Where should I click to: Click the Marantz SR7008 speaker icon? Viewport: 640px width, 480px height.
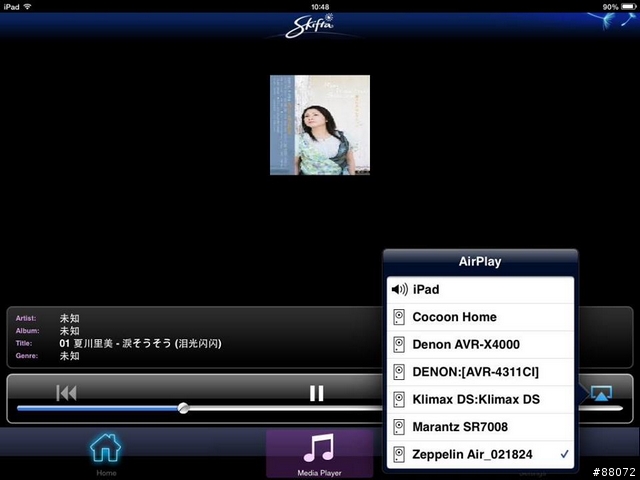pyautogui.click(x=399, y=427)
